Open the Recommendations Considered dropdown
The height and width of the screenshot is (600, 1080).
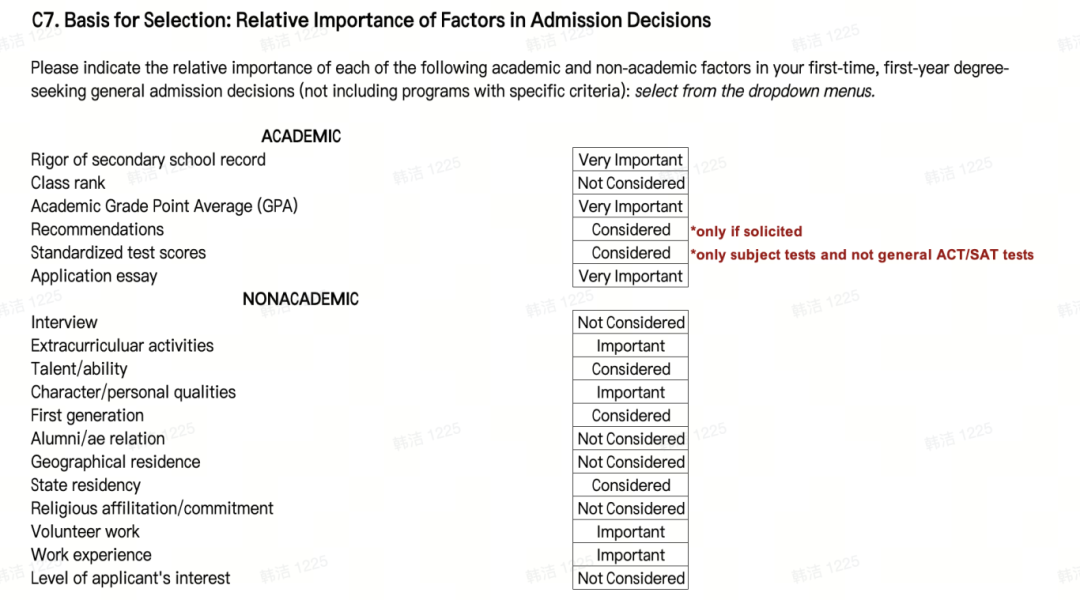click(x=630, y=229)
